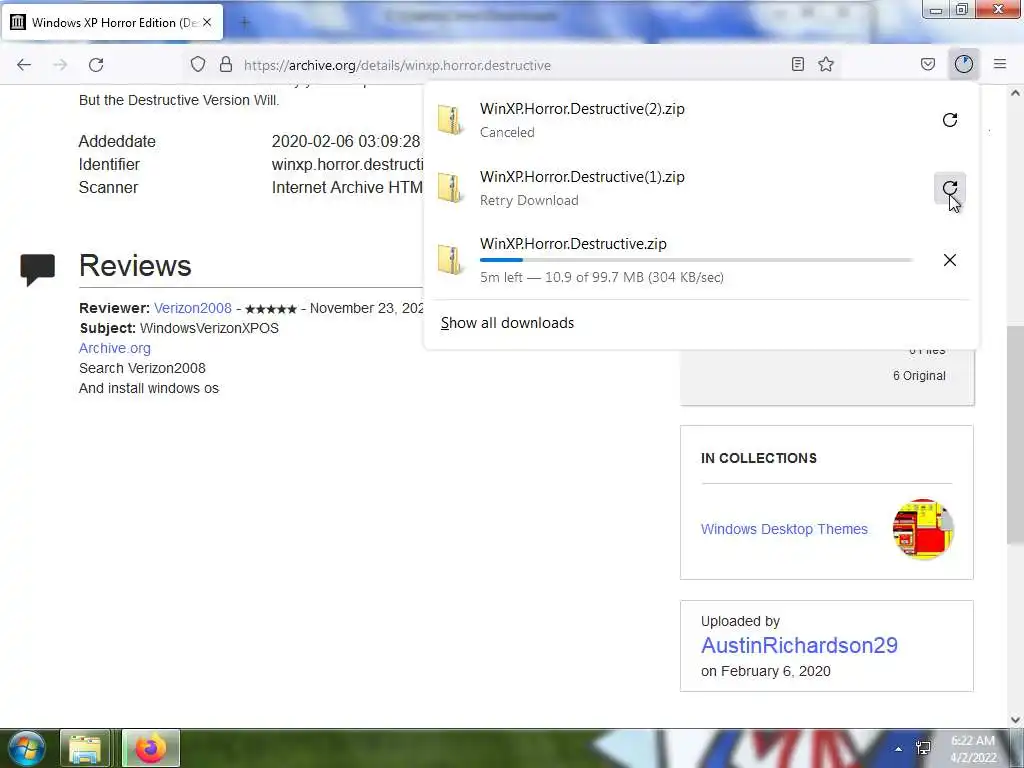Open Windows Desktop Themes collection link
The width and height of the screenshot is (1024, 768).
784,529
